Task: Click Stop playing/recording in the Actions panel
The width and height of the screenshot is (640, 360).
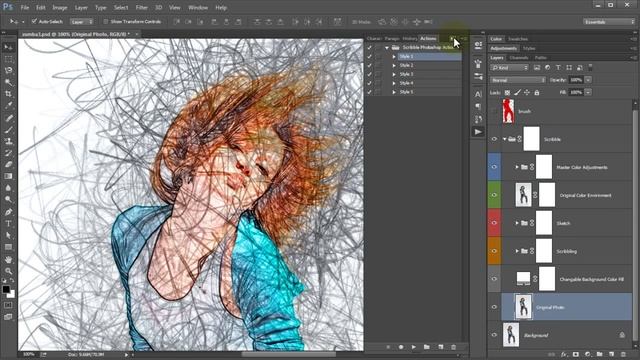Action: pyautogui.click(x=388, y=347)
